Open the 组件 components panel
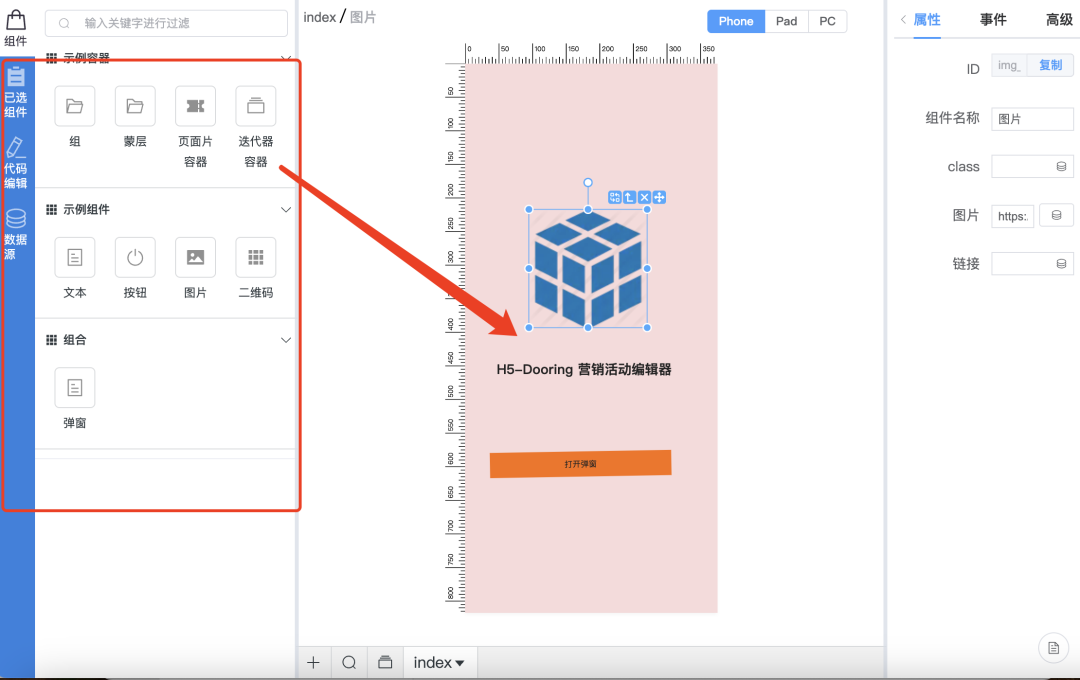The width and height of the screenshot is (1080, 680). 16,28
